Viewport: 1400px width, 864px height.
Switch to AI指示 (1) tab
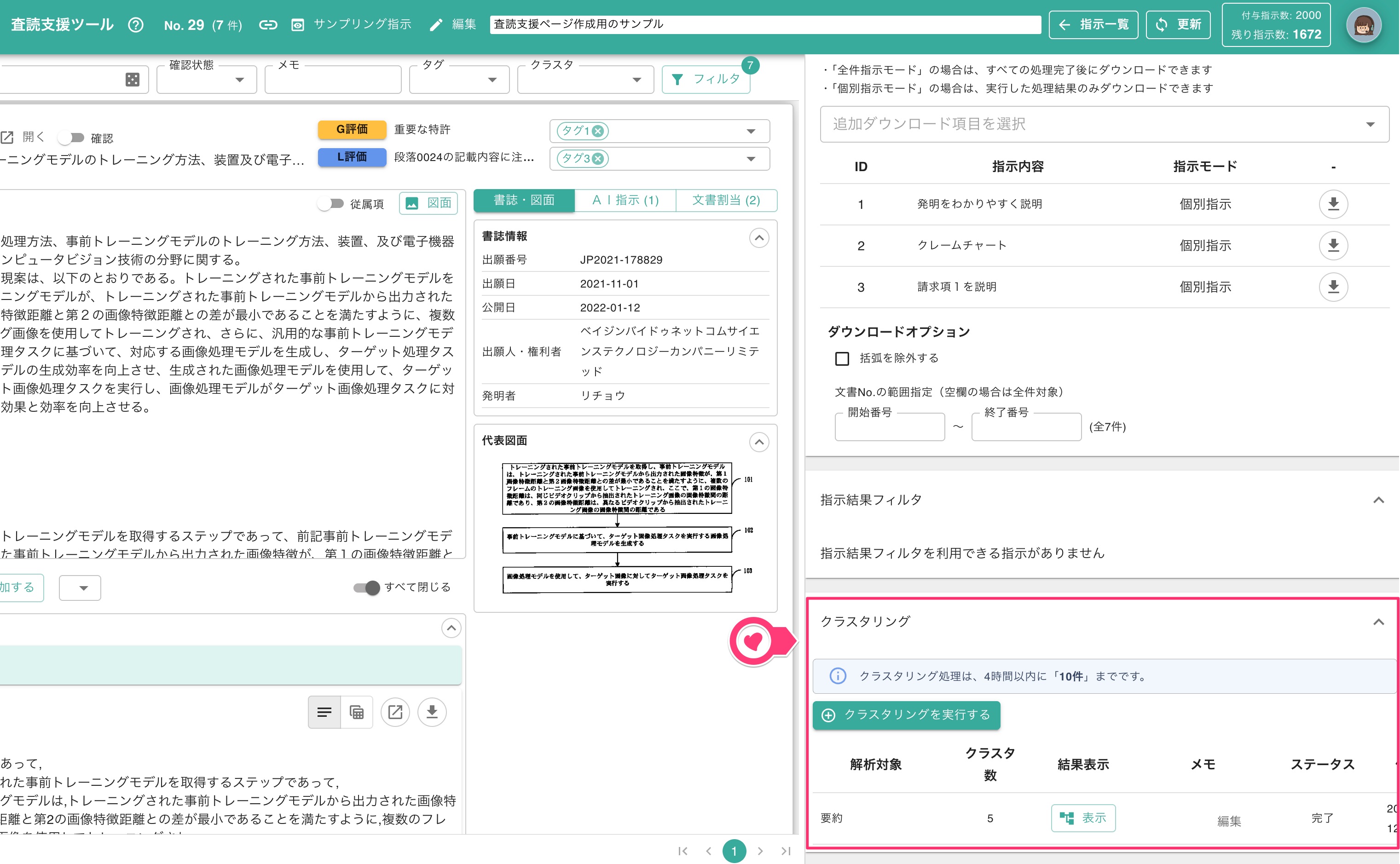pyautogui.click(x=625, y=201)
